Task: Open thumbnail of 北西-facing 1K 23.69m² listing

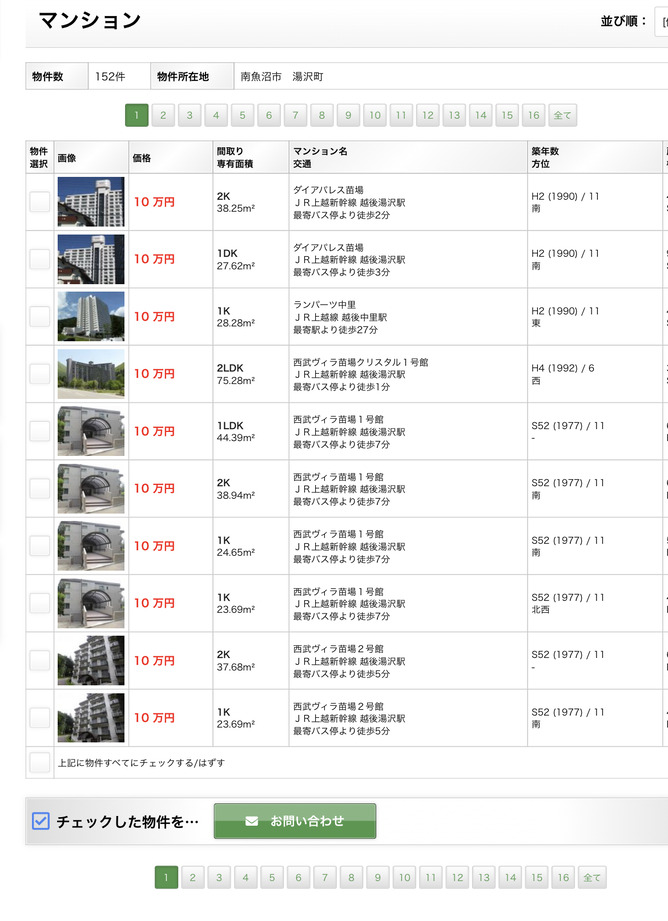Action: (x=91, y=603)
